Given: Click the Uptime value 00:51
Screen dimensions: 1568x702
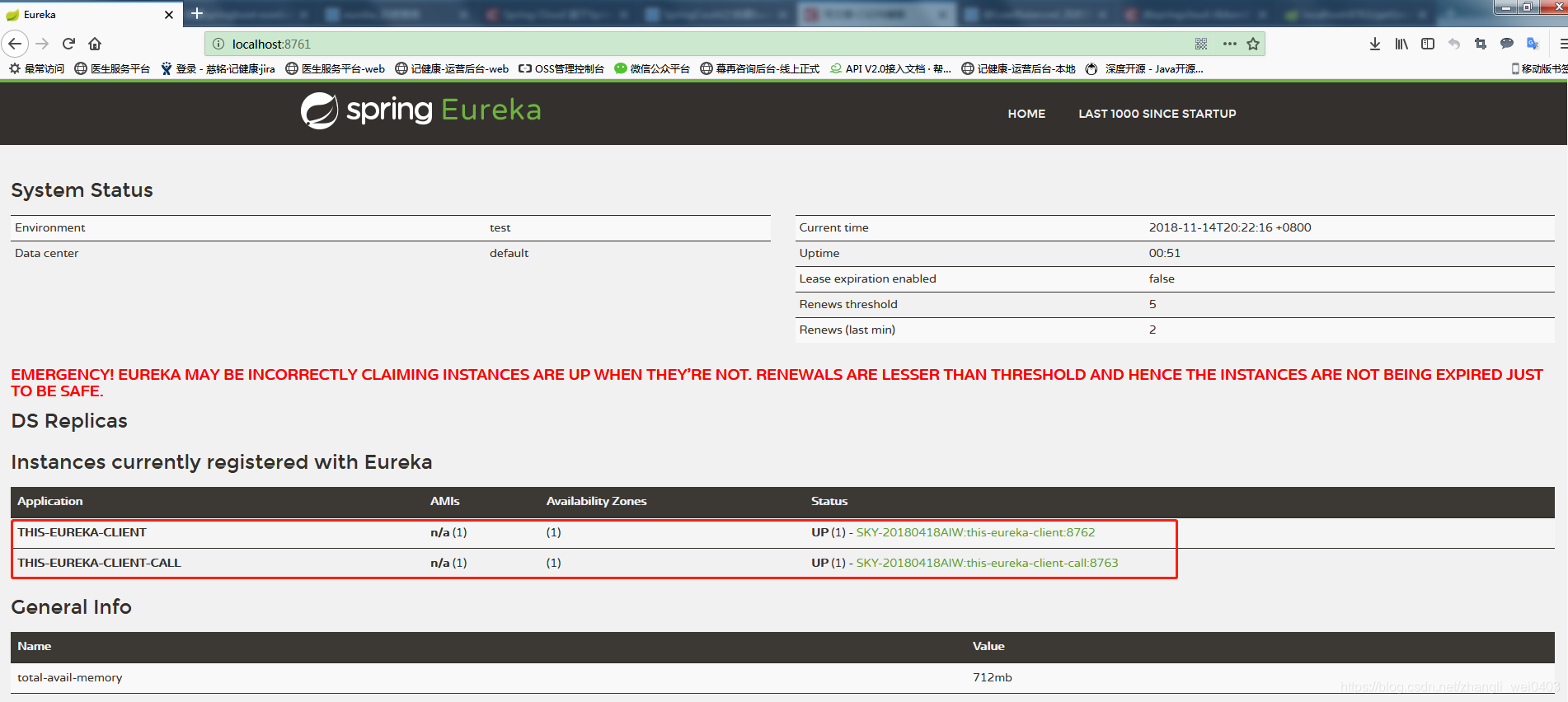Looking at the screenshot, I should click(x=1165, y=253).
